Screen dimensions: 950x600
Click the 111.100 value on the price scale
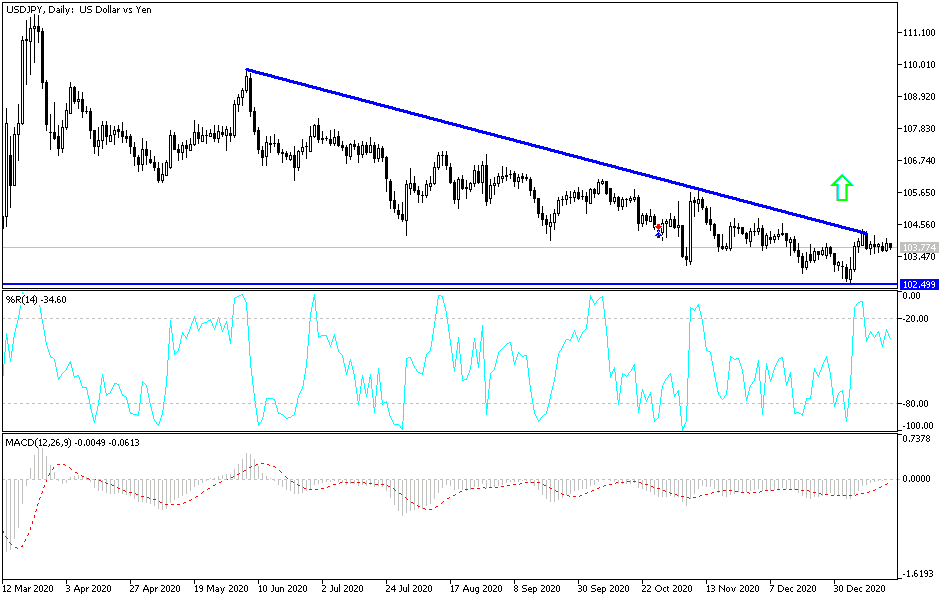pyautogui.click(x=921, y=32)
